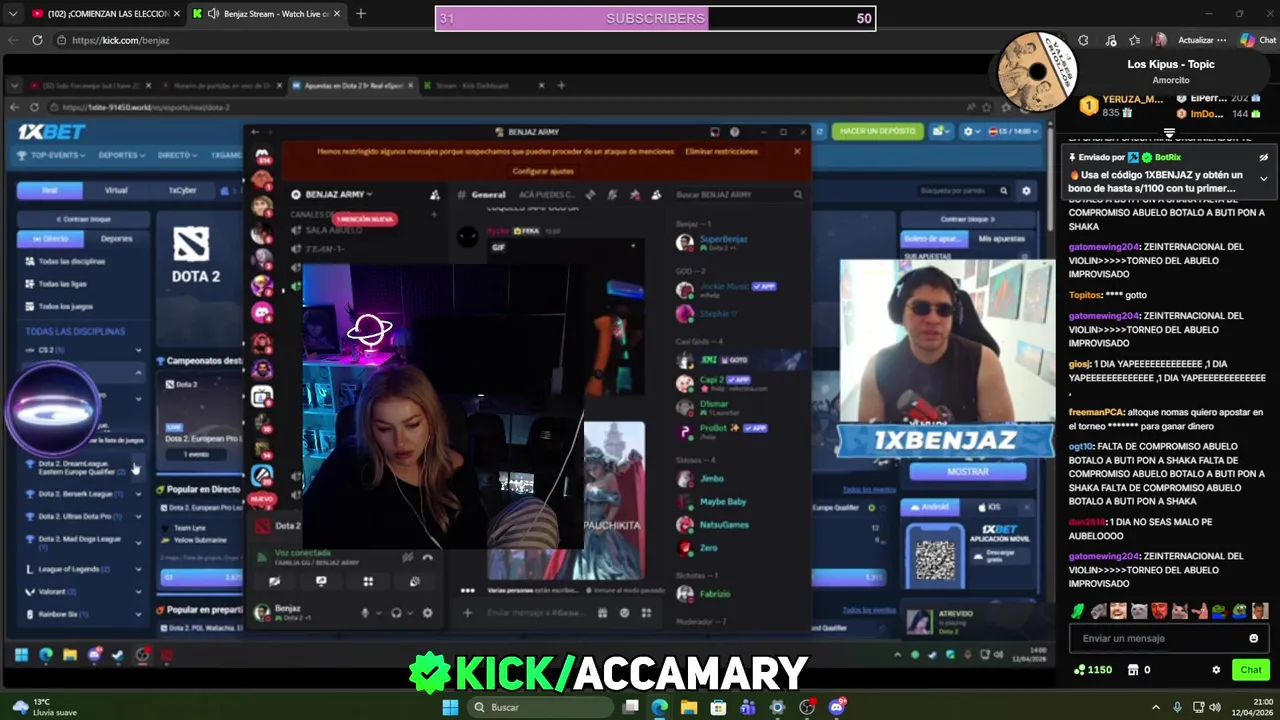The height and width of the screenshot is (720, 1280).
Task: Open File Explorer from taskbar
Action: click(689, 707)
